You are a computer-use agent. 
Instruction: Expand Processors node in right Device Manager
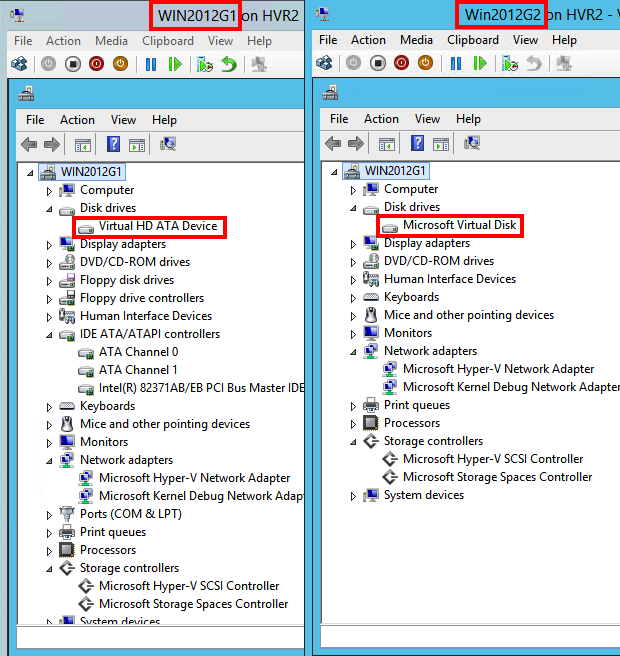354,424
